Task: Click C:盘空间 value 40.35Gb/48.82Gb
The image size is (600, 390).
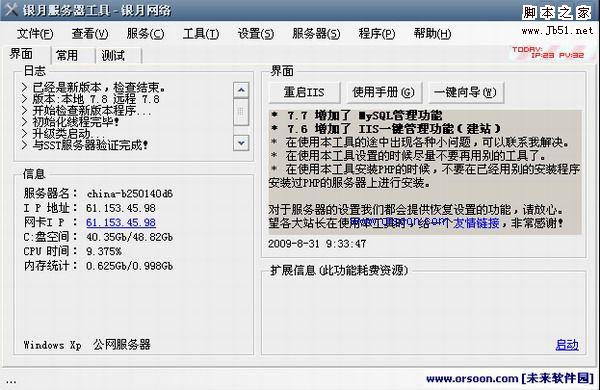Action: pos(129,237)
